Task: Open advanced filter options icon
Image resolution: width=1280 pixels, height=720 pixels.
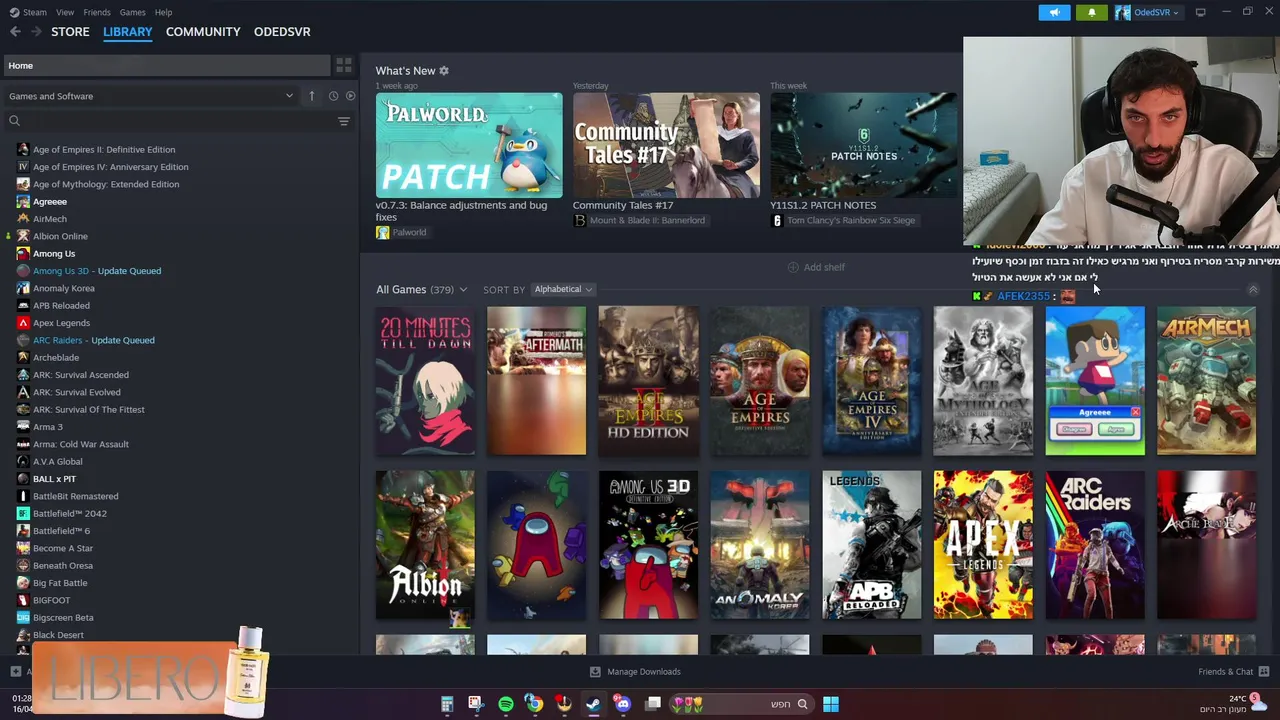Action: point(343,121)
